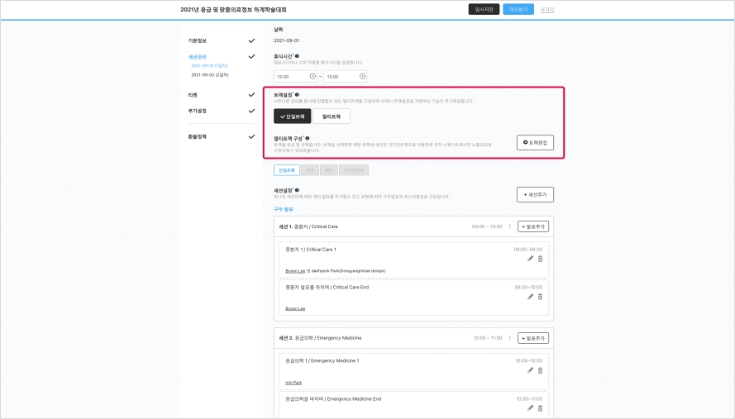
Task: Click the 세션추가 button
Action: point(534,194)
